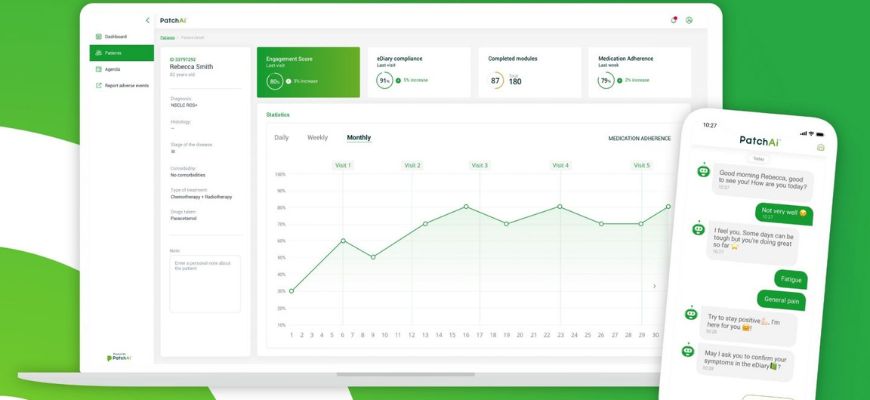Screen dimensions: 870x400
Task: Select the Completed modules card
Action: 529,72
